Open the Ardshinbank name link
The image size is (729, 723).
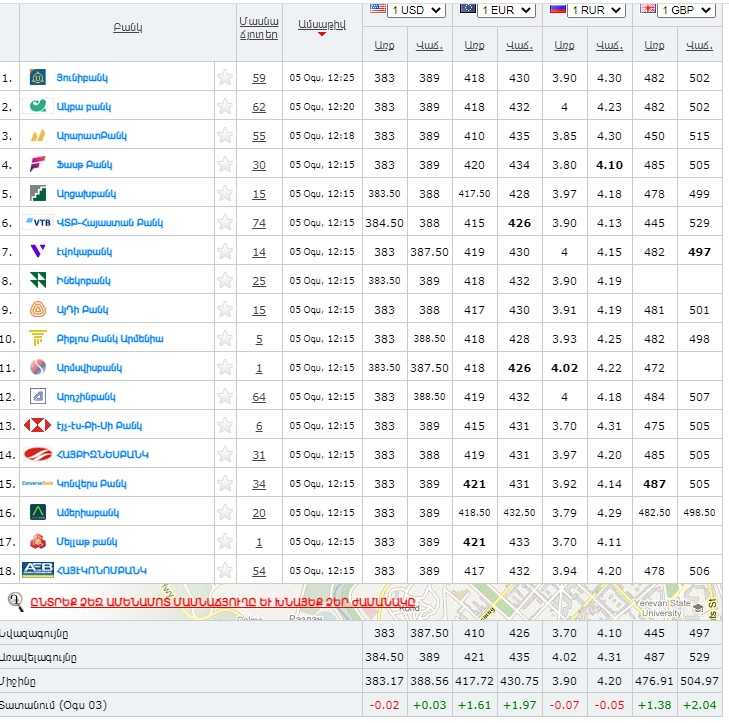pyautogui.click(x=85, y=397)
